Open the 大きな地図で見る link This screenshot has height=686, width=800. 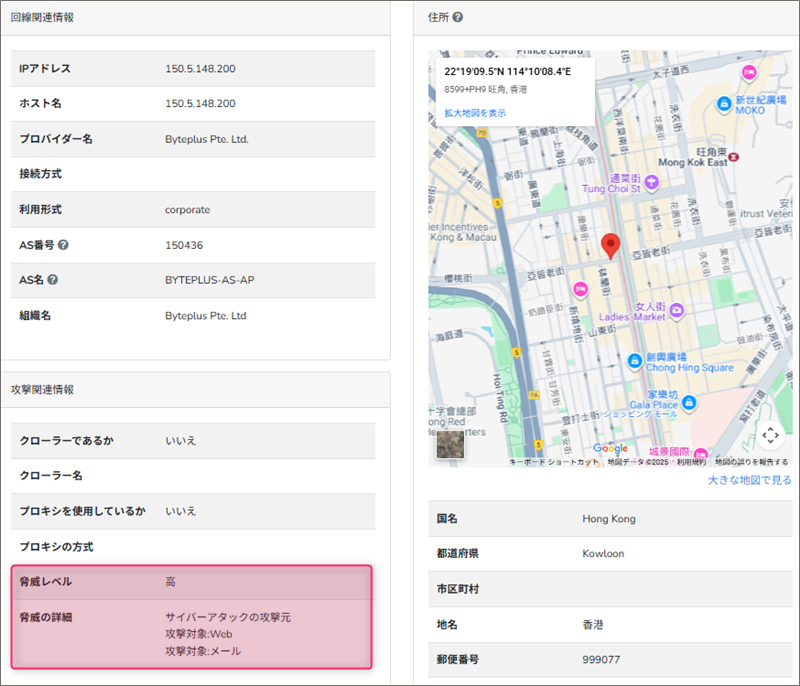pos(749,481)
